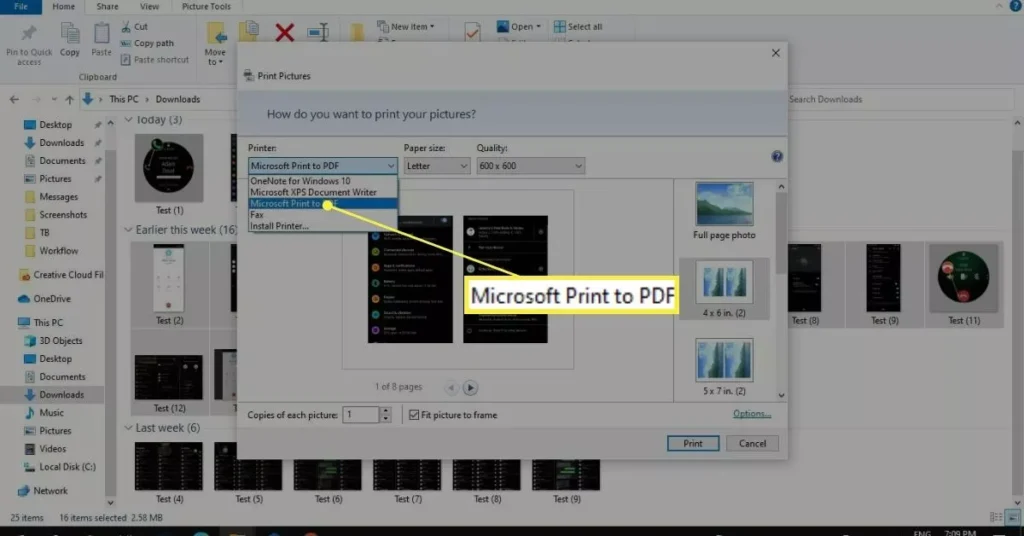Image resolution: width=1024 pixels, height=536 pixels.
Task: Click the Cancel button
Action: pyautogui.click(x=752, y=443)
